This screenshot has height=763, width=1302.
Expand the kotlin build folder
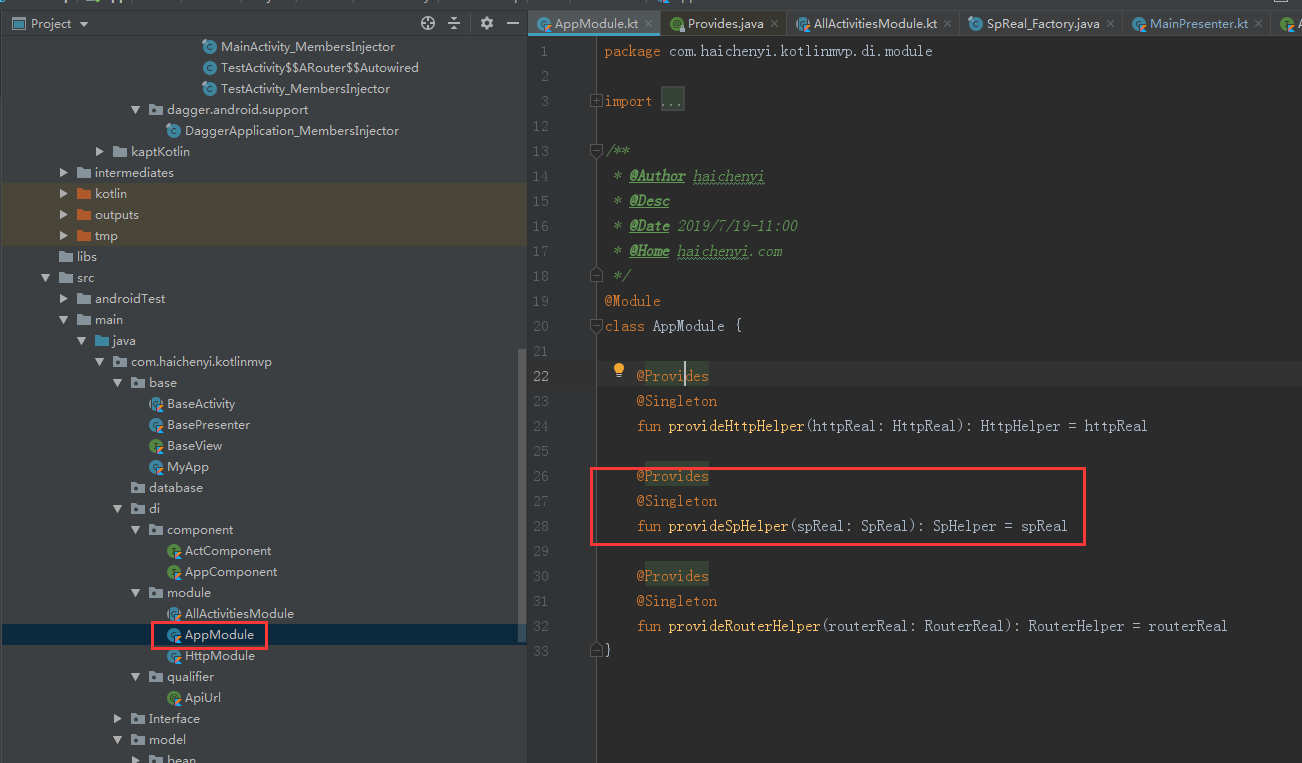click(65, 194)
